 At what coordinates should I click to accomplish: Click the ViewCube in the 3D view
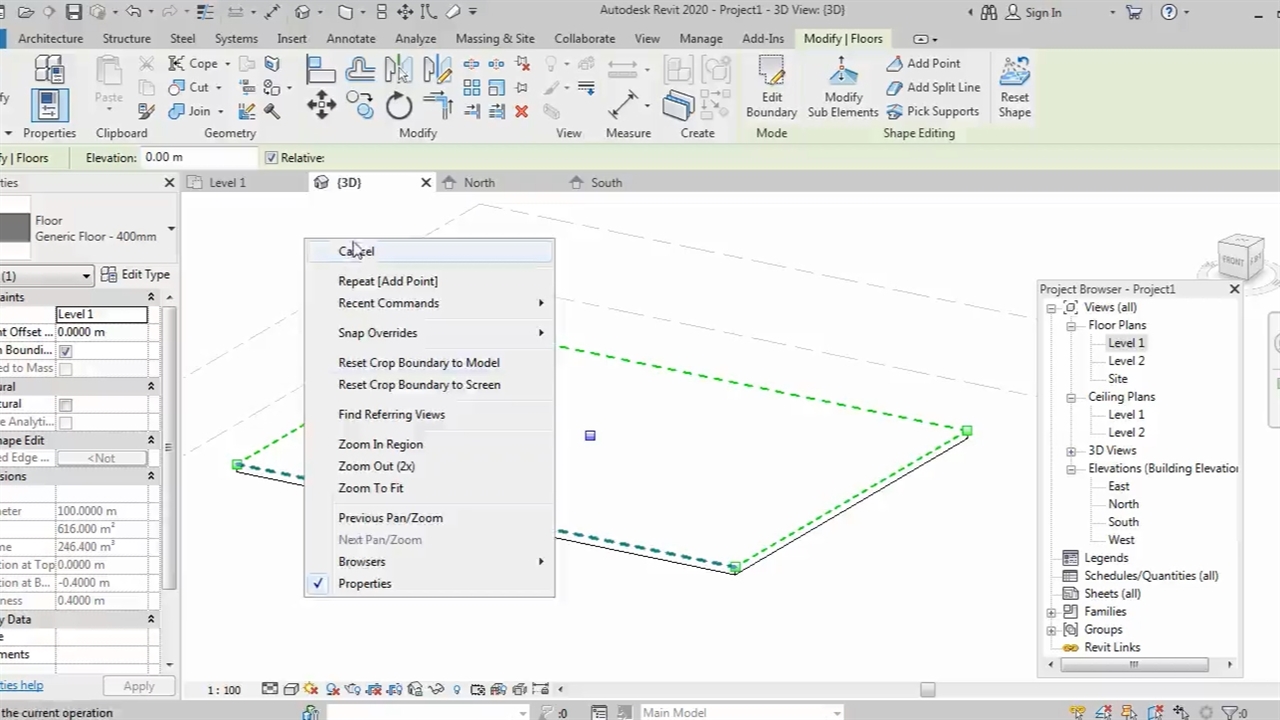tap(1241, 257)
